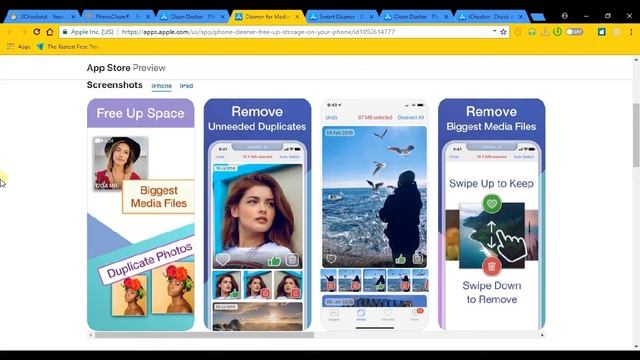Click the page scrollbar up arrow
640x360 pixels.
pyautogui.click(x=636, y=60)
